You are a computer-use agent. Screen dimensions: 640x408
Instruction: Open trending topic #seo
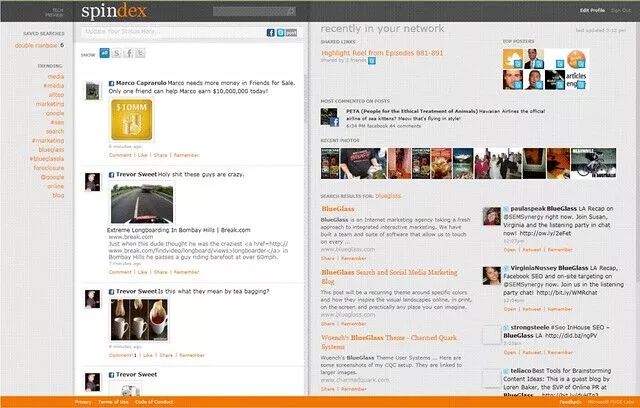tap(57, 122)
